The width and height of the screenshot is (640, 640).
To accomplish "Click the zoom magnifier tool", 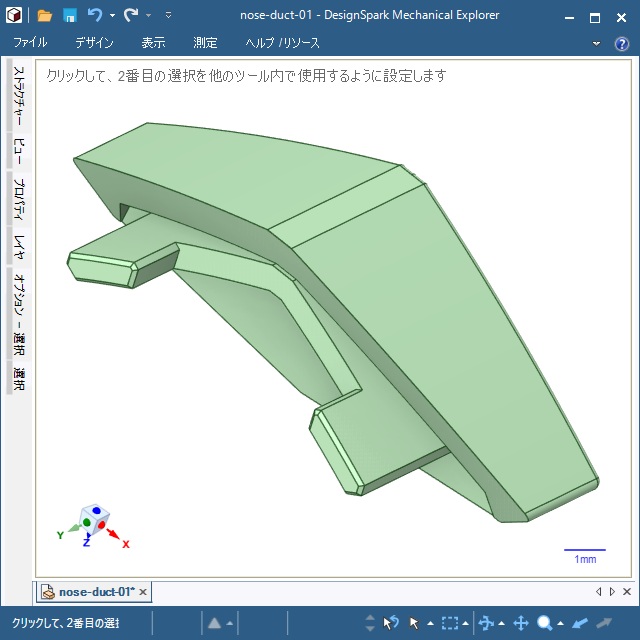I will coord(545,623).
